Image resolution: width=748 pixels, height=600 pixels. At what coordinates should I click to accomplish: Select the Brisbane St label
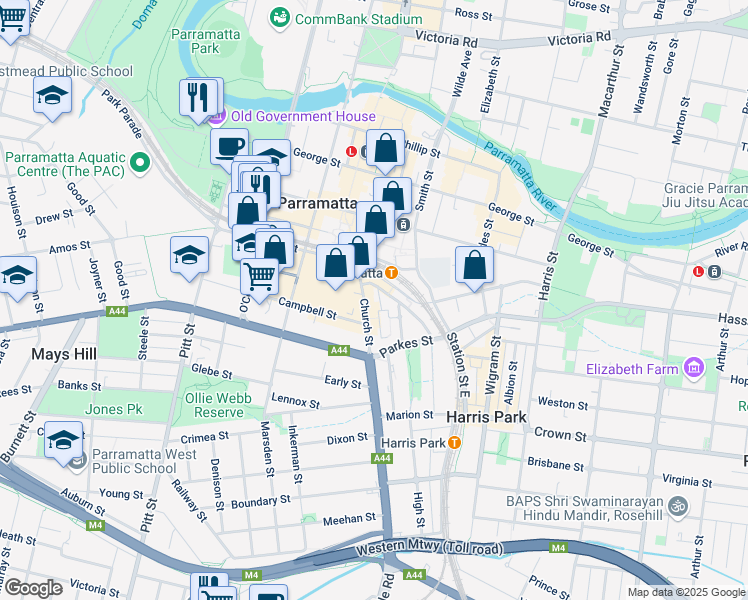point(555,464)
